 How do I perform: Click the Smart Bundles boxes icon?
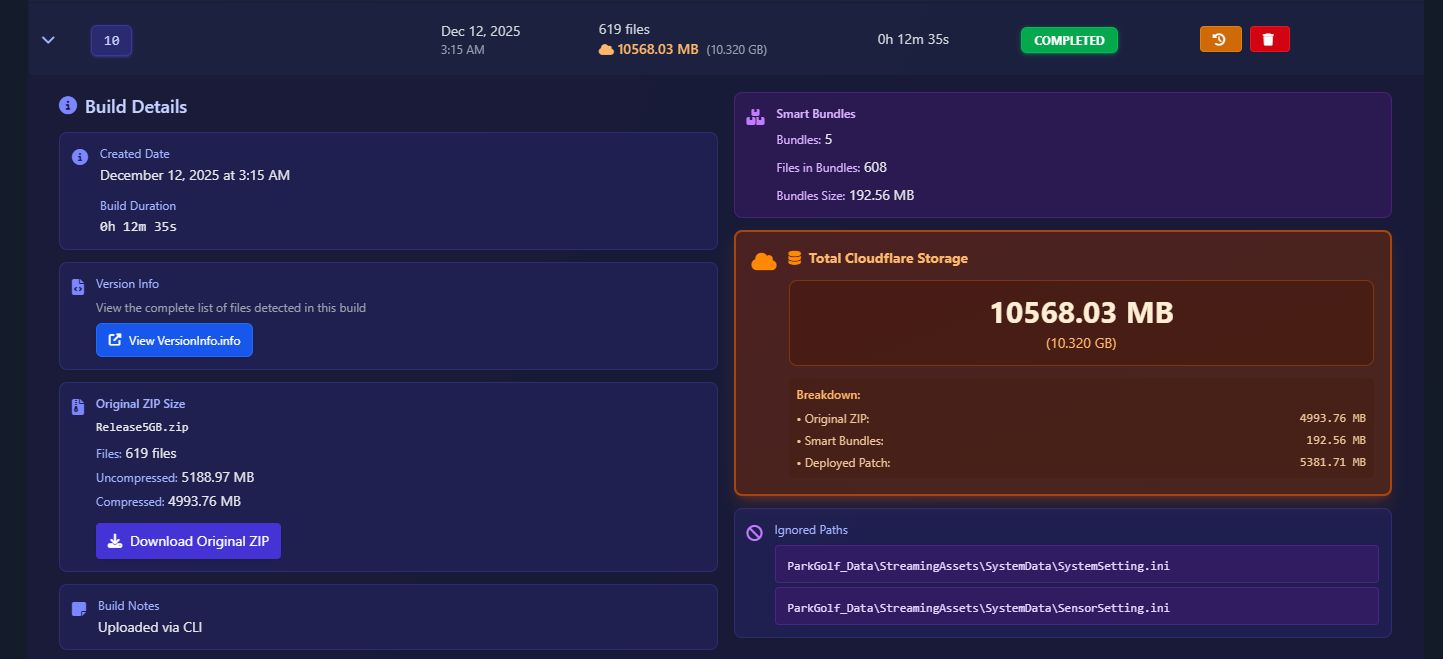[755, 117]
